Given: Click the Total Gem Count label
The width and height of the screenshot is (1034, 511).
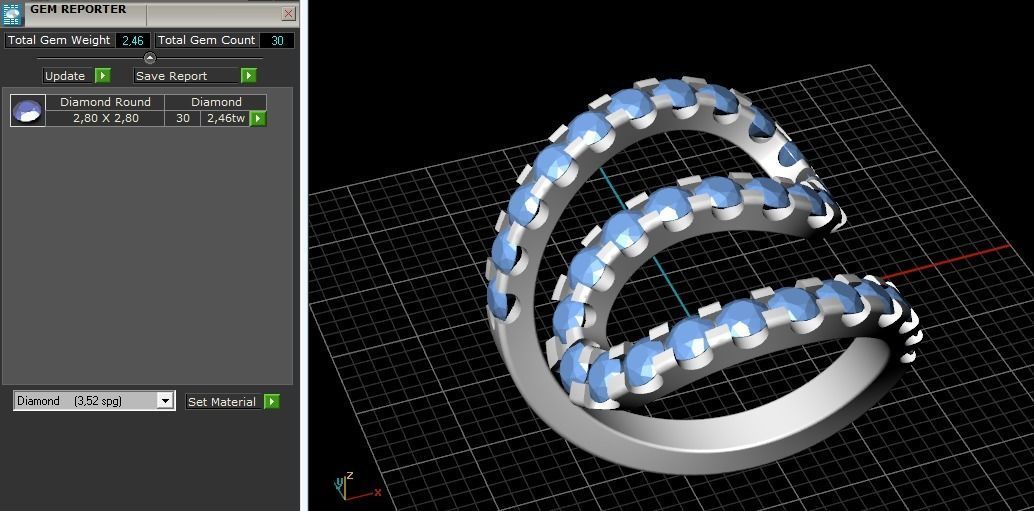Looking at the screenshot, I should pyautogui.click(x=206, y=40).
